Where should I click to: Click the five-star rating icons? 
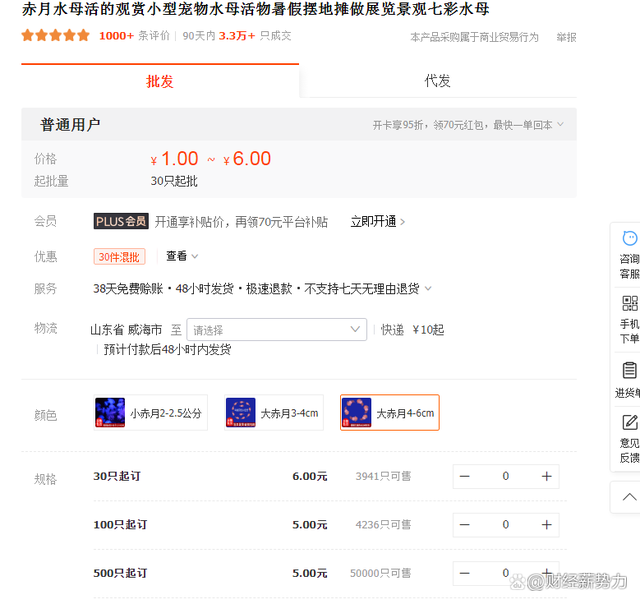(x=56, y=36)
